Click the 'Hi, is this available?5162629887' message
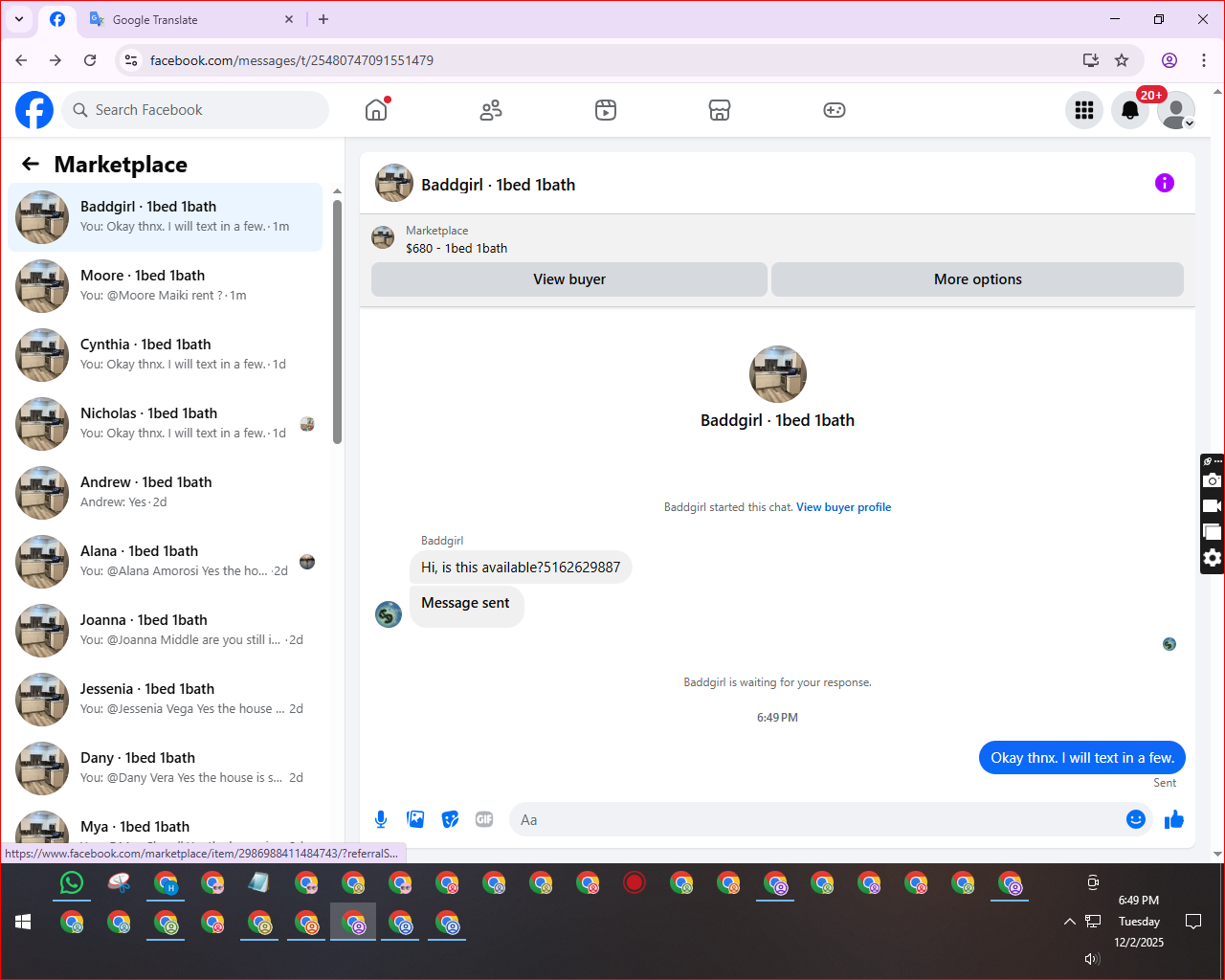Image resolution: width=1225 pixels, height=980 pixels. [x=521, y=568]
